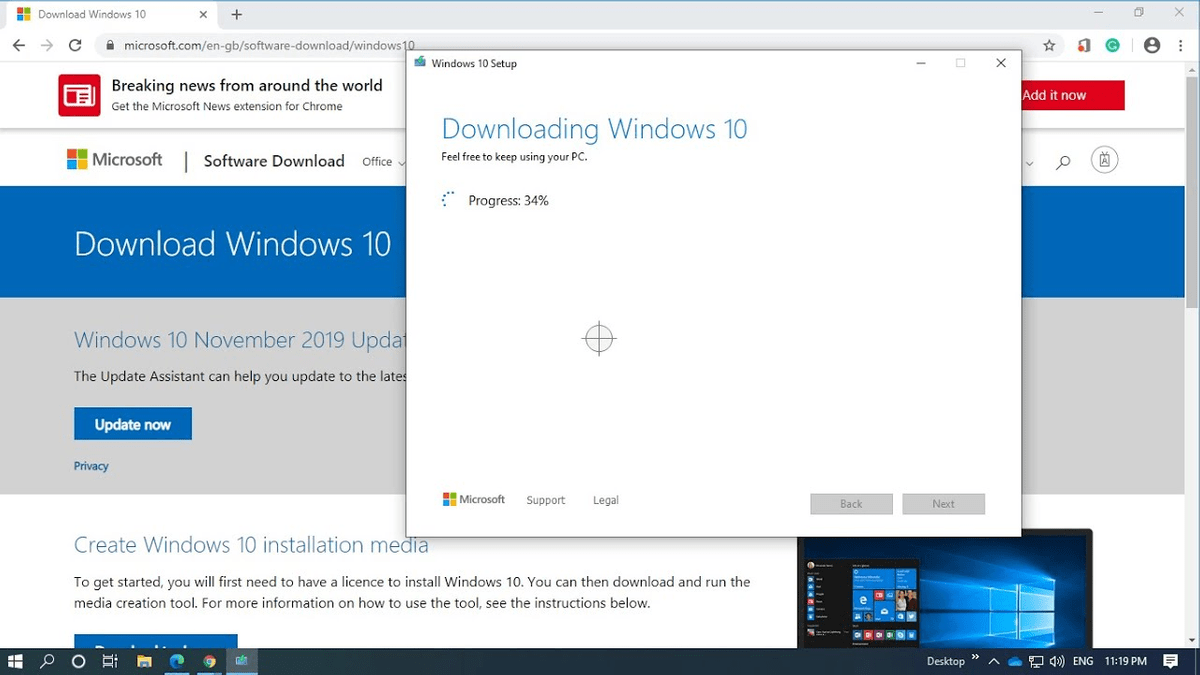The image size is (1200, 675).
Task: Select the Grammarly extension icon
Action: [1113, 45]
